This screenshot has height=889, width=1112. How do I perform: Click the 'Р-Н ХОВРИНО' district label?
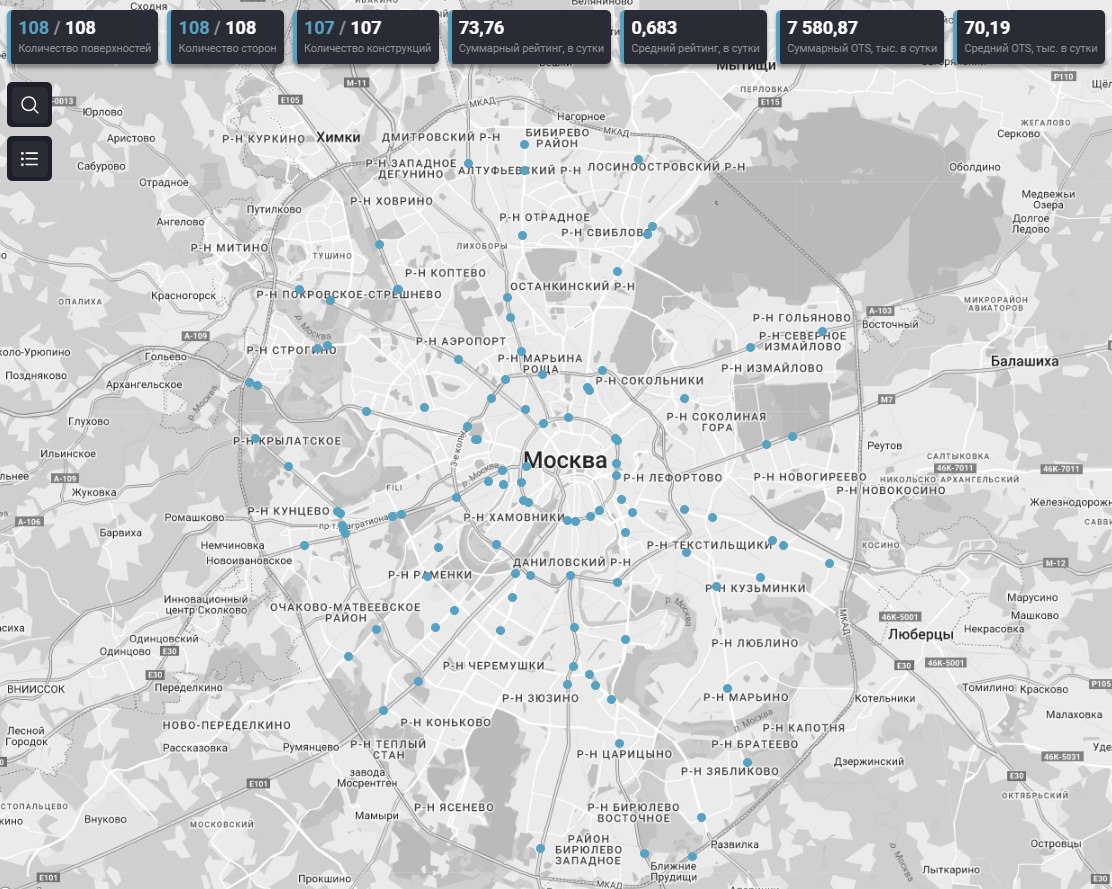[391, 201]
